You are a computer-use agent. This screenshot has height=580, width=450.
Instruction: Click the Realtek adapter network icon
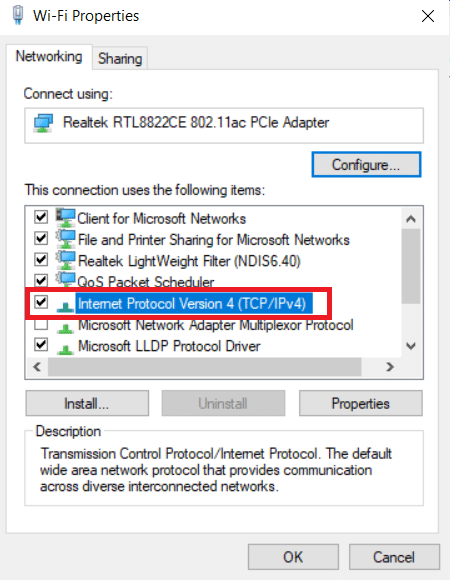43,123
